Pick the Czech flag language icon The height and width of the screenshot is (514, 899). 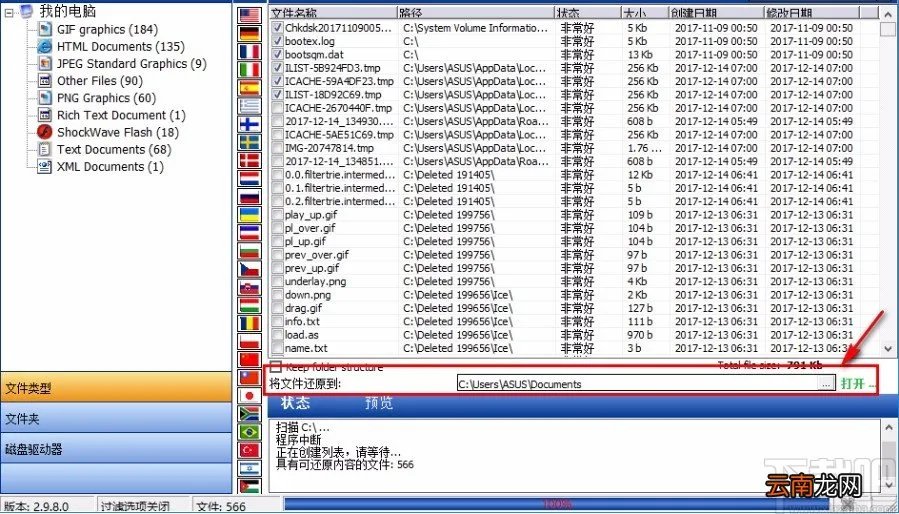pyautogui.click(x=250, y=269)
